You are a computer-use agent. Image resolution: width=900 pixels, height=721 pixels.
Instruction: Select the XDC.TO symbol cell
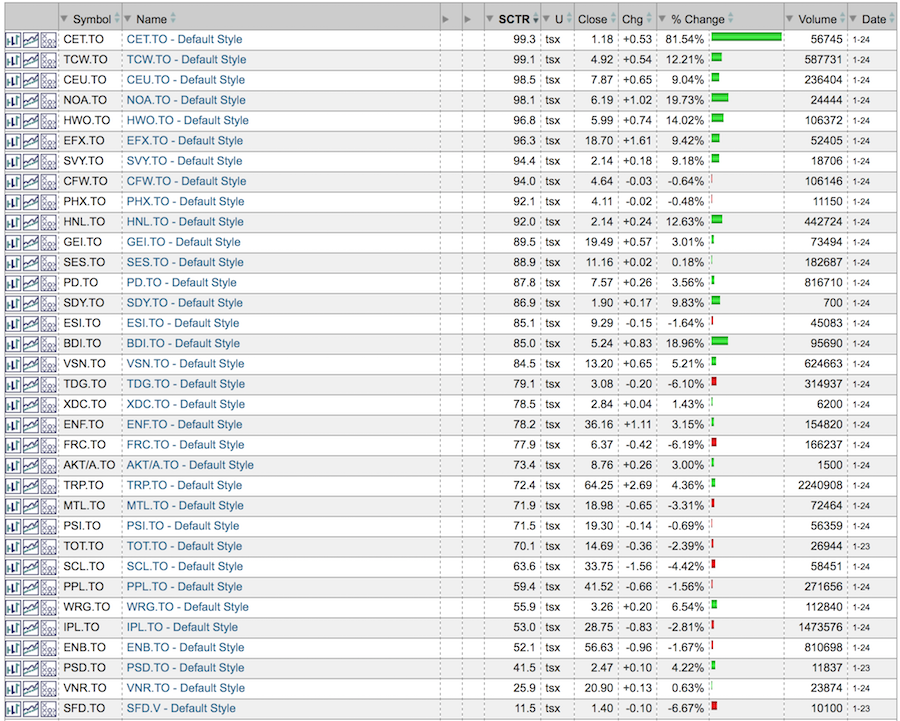(x=85, y=405)
